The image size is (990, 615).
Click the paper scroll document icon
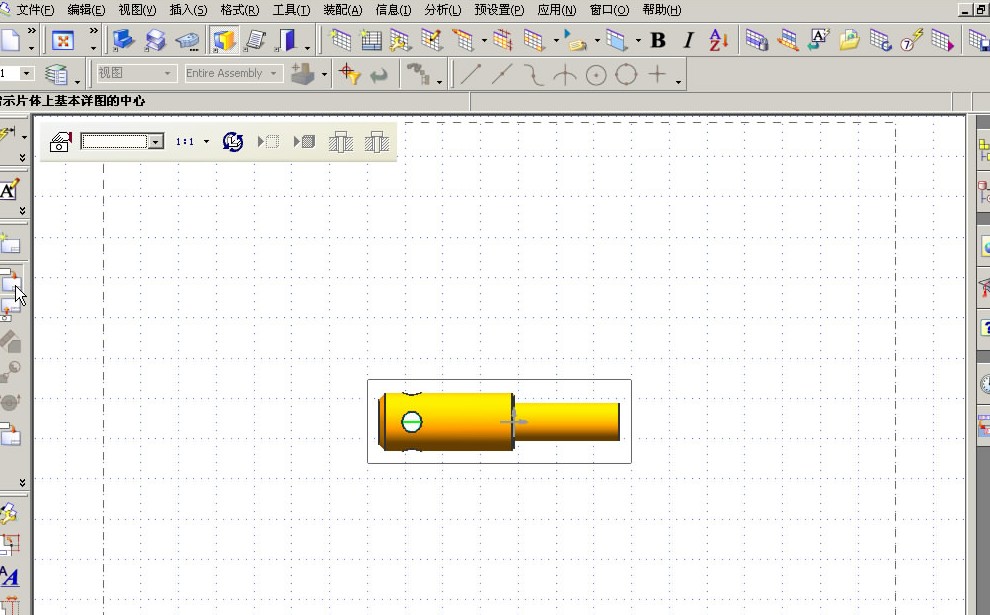[x=255, y=40]
